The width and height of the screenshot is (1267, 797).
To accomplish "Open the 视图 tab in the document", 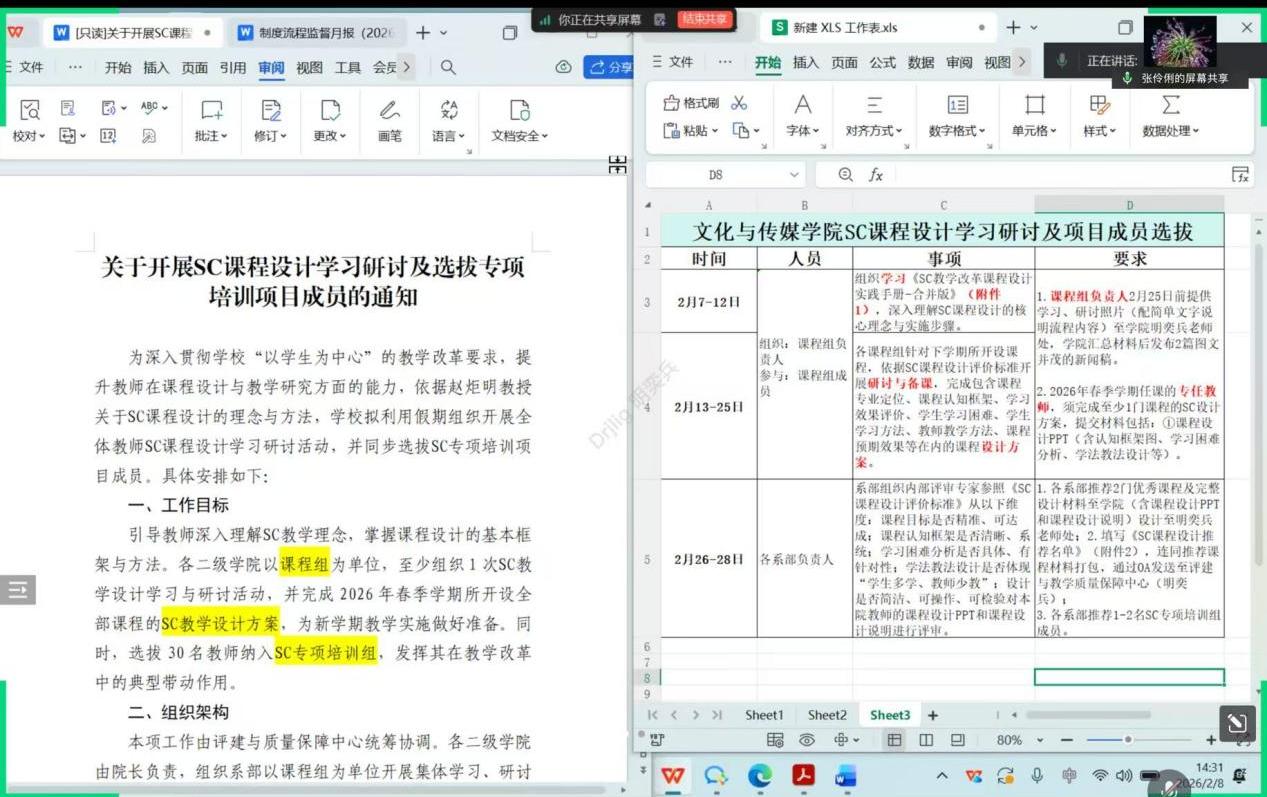I will coord(309,67).
